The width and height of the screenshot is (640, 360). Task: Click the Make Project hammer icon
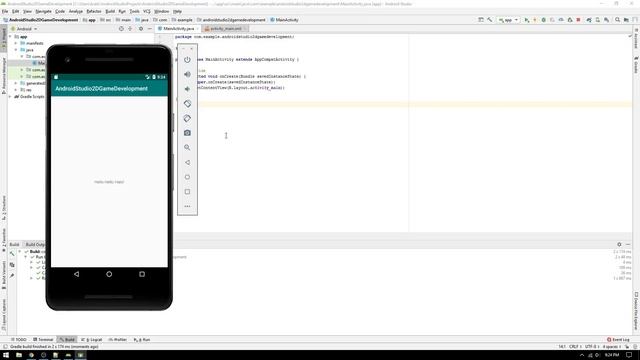(x=490, y=20)
